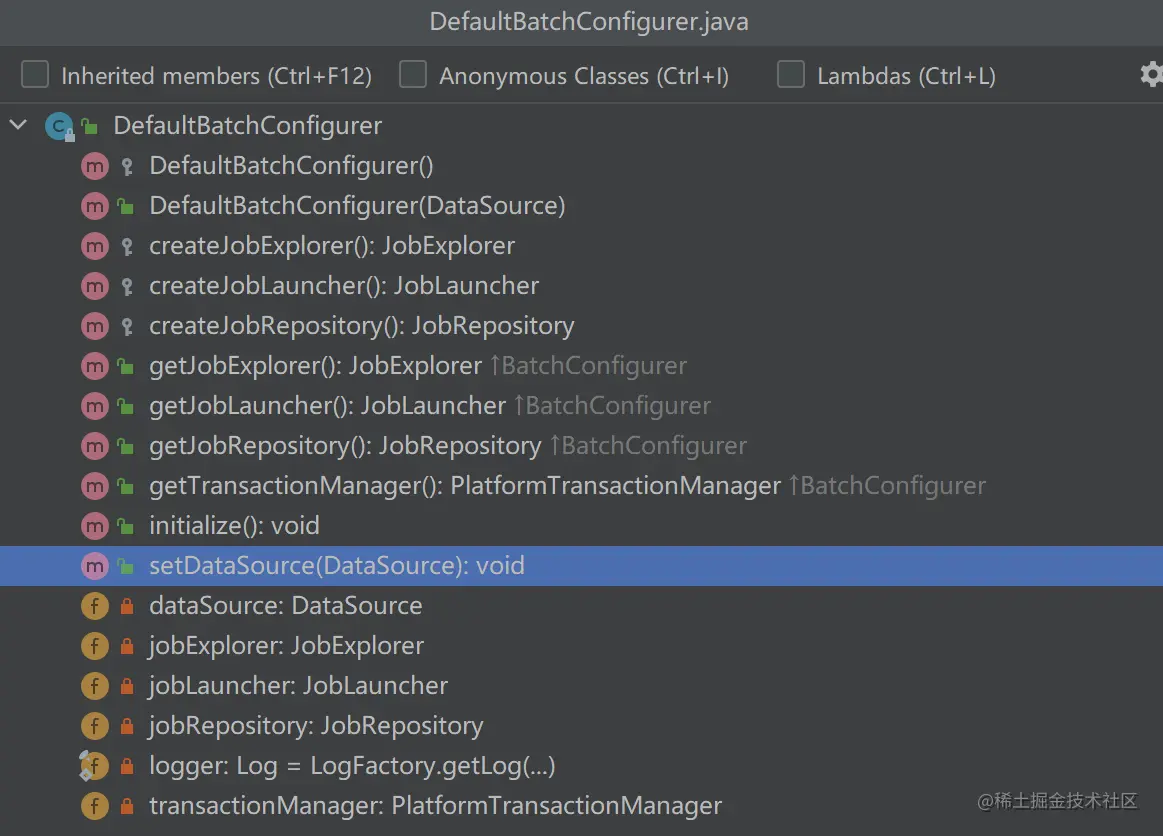Tick the Anonymous Classes checkbox
Viewport: 1163px width, 836px height.
click(x=412, y=74)
